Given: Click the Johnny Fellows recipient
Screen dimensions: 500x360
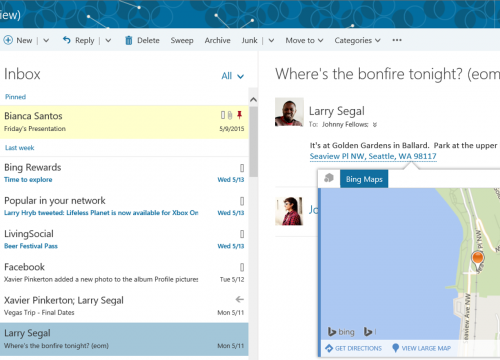Looking at the screenshot, I should [x=345, y=125].
